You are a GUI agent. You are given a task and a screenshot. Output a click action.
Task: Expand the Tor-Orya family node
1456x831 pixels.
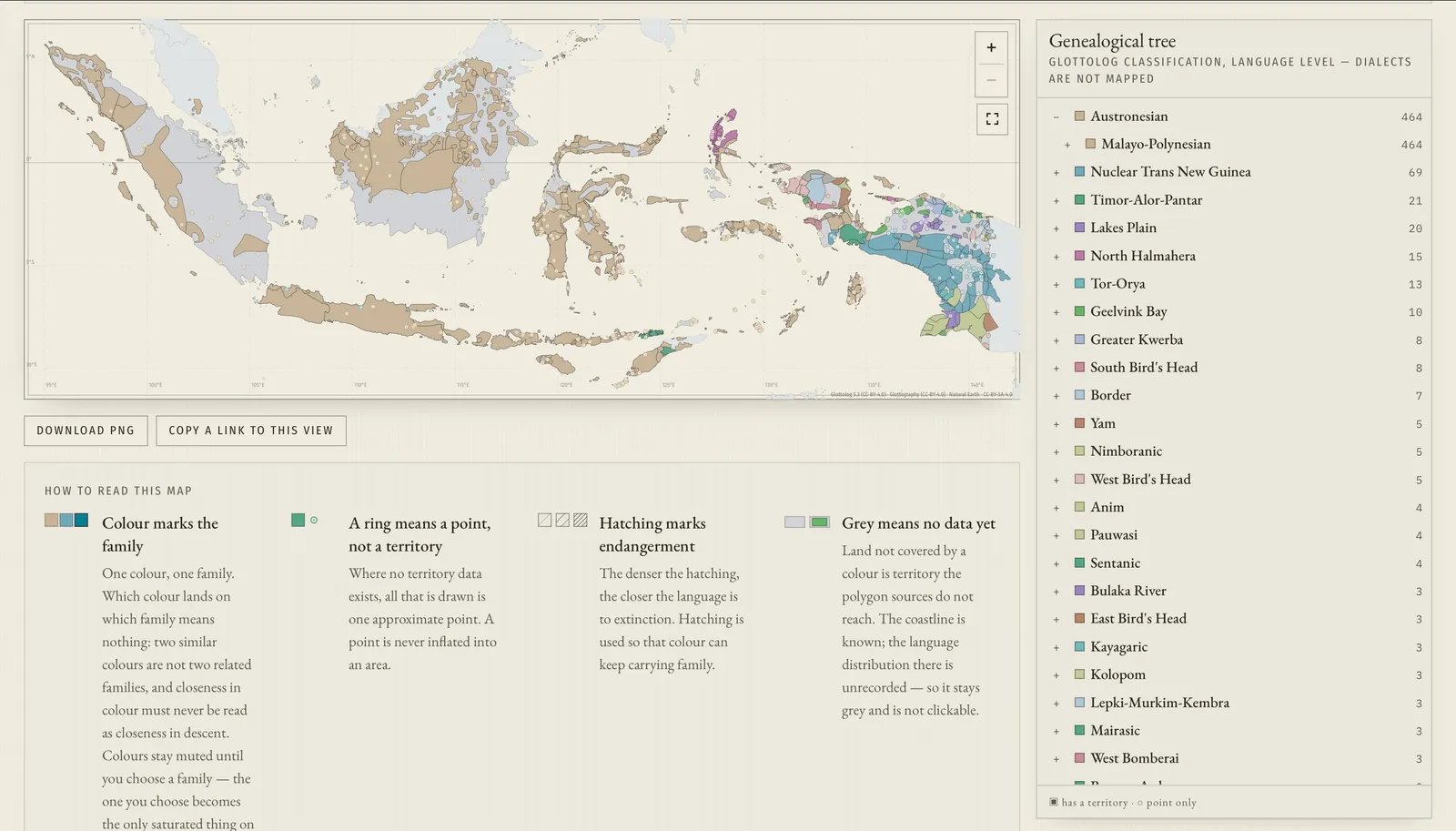click(1057, 284)
